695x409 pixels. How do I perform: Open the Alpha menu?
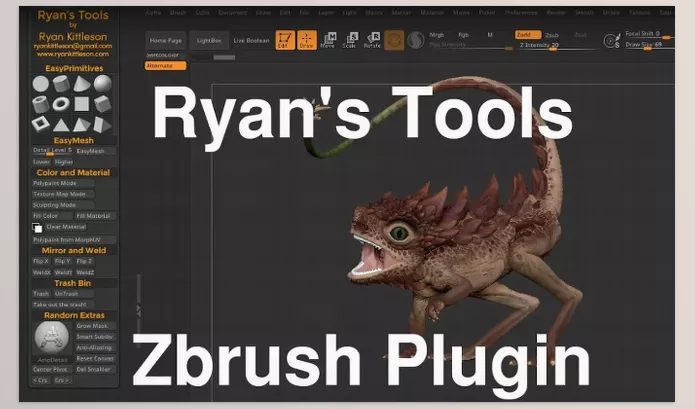(x=153, y=13)
